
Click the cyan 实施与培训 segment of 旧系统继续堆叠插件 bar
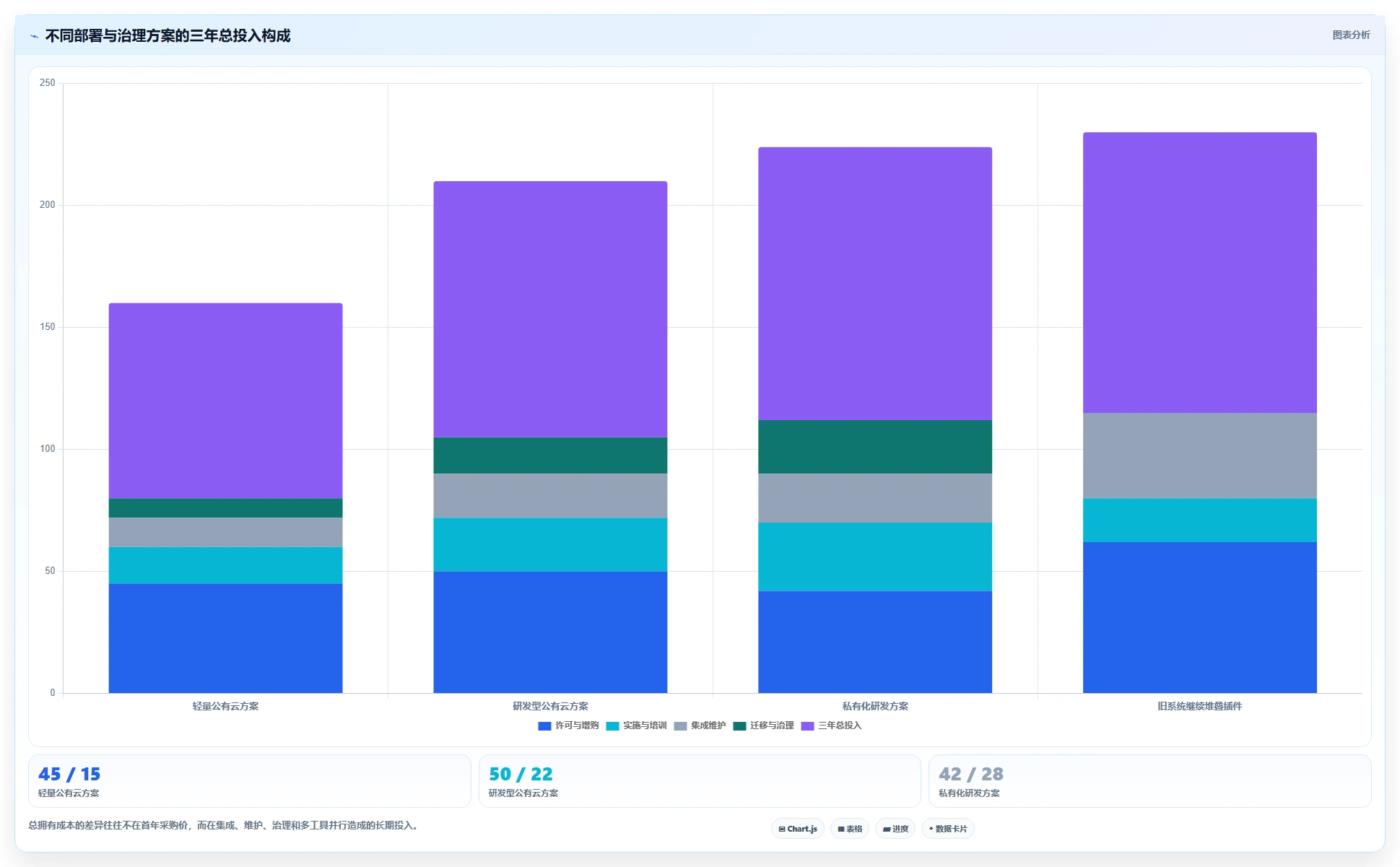point(1200,520)
